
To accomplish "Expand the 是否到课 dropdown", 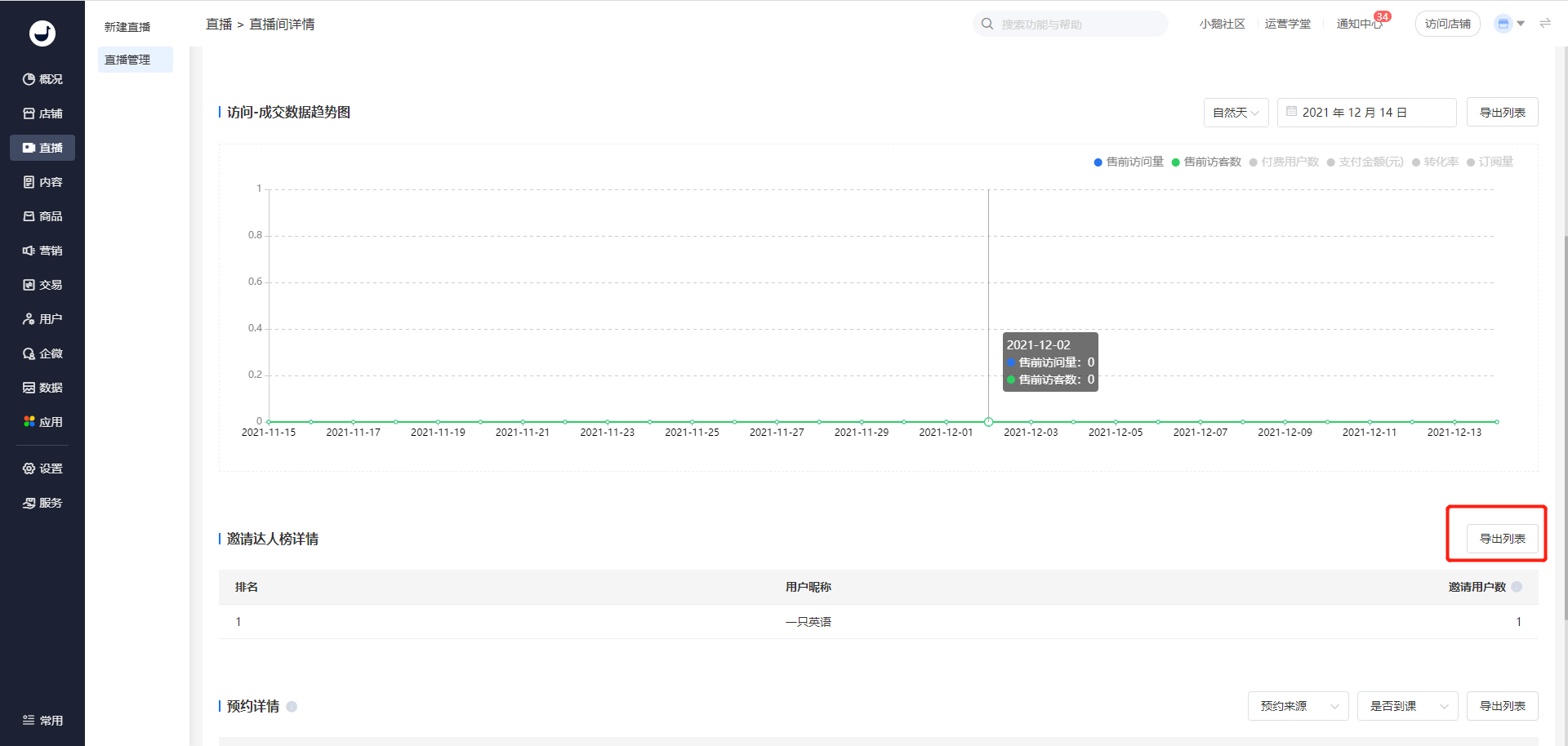I will point(1407,706).
